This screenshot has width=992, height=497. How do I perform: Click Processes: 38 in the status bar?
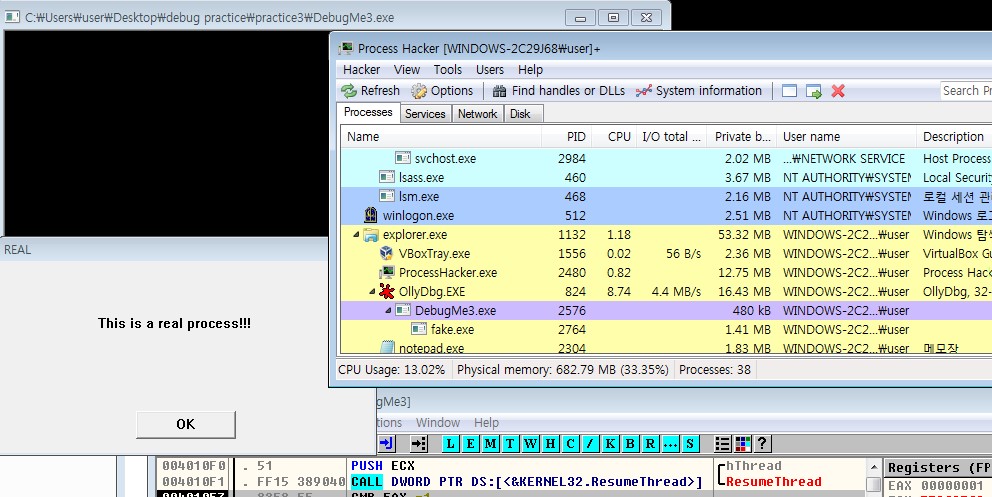[715, 370]
